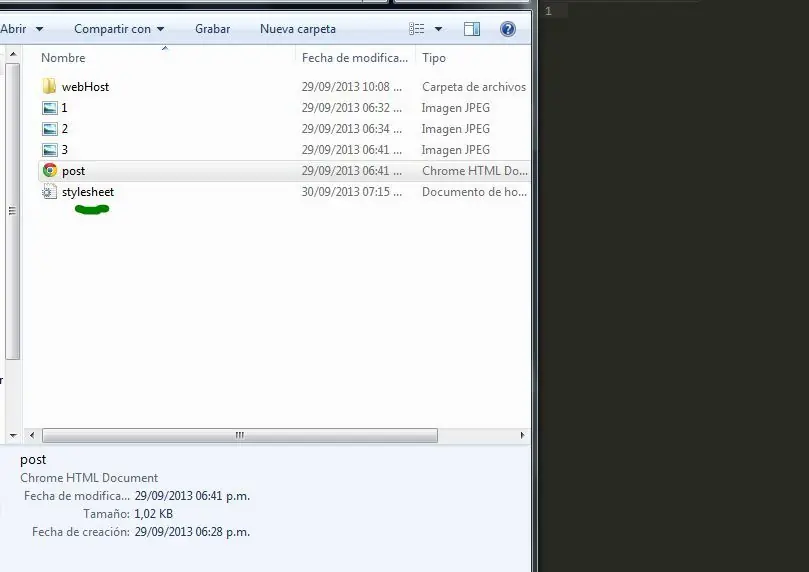The image size is (809, 572).
Task: Click the navigation pane vertical scrollbar thumb
Action: pos(13,211)
